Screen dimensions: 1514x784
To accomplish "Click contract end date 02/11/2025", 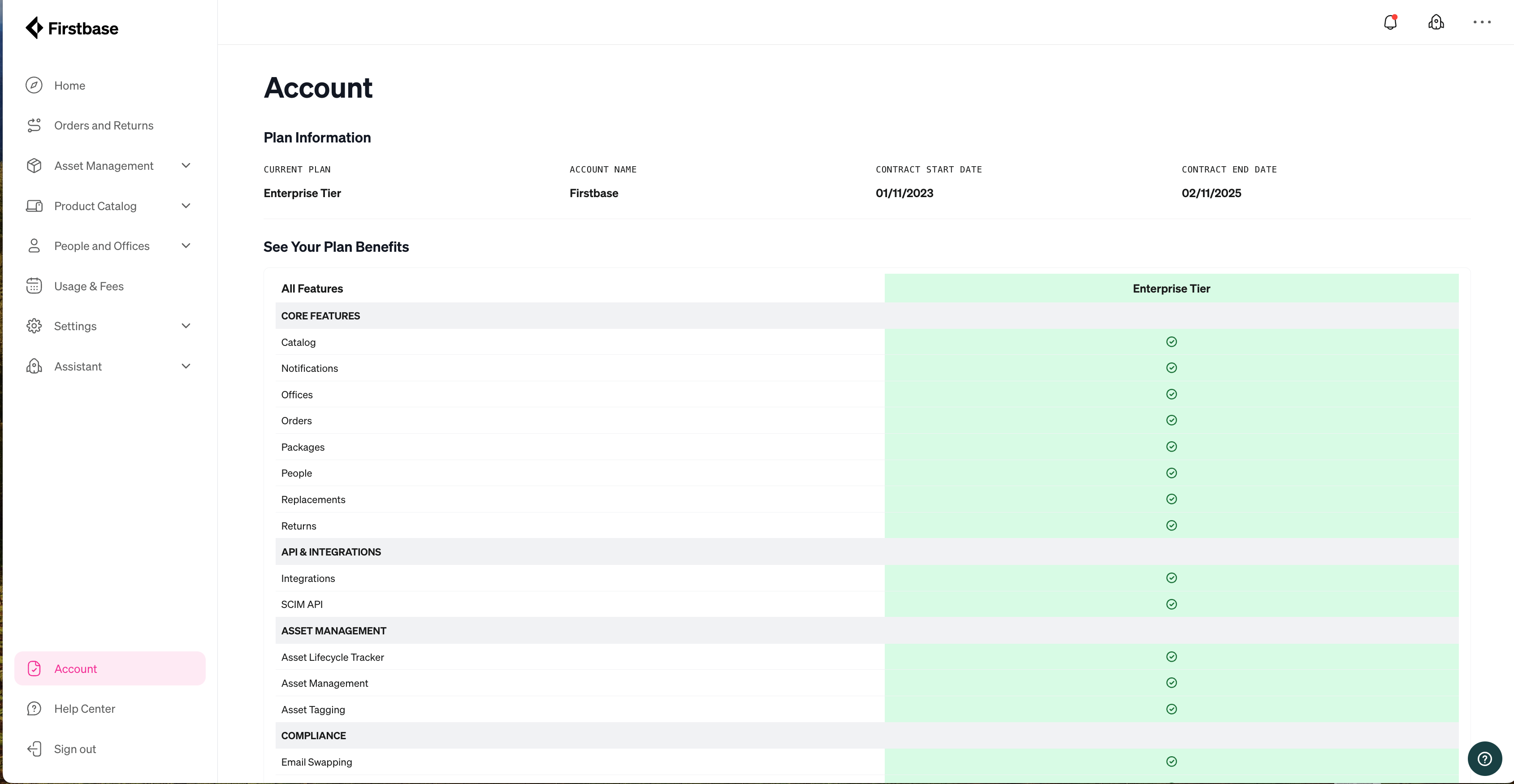I will tap(1211, 193).
